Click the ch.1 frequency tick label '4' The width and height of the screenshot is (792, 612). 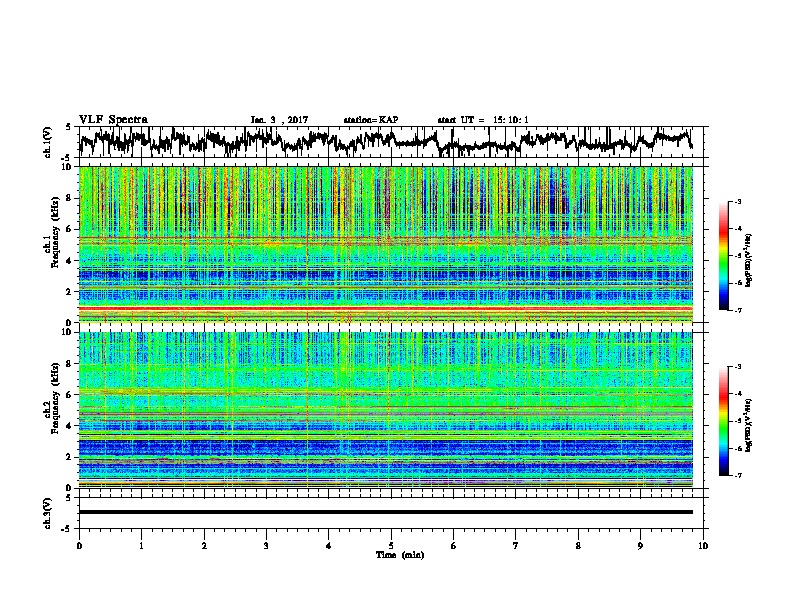pyautogui.click(x=69, y=261)
